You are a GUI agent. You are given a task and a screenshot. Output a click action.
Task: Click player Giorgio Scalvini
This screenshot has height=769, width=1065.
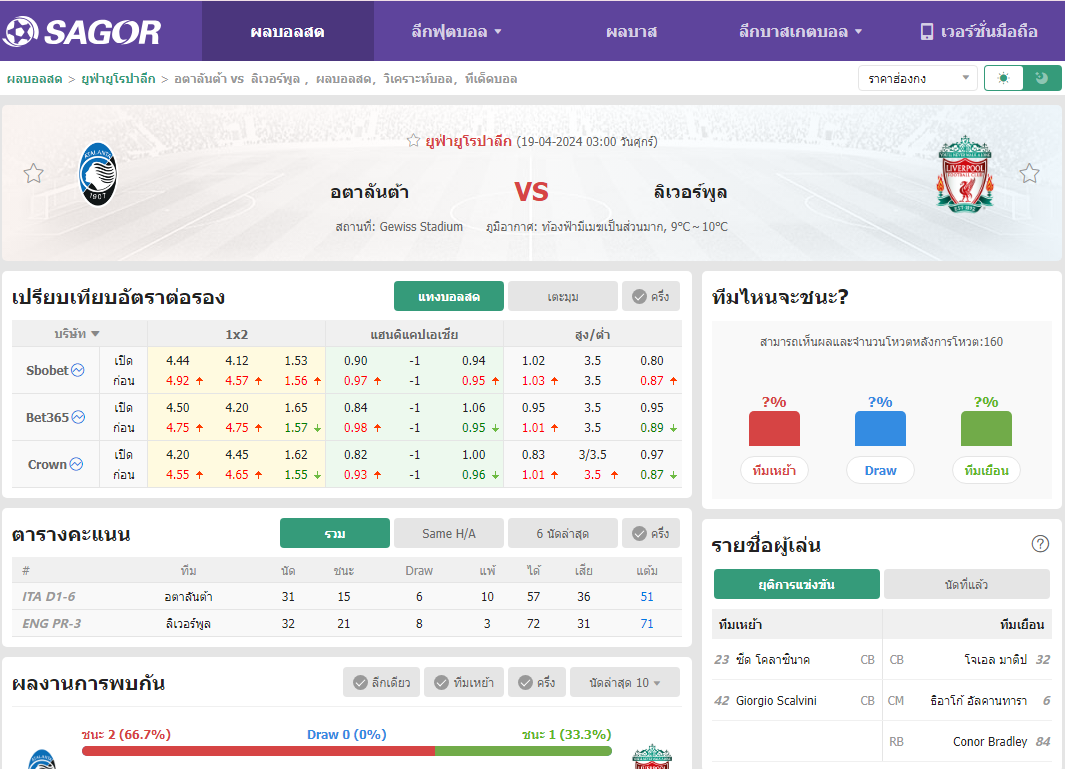coord(776,700)
